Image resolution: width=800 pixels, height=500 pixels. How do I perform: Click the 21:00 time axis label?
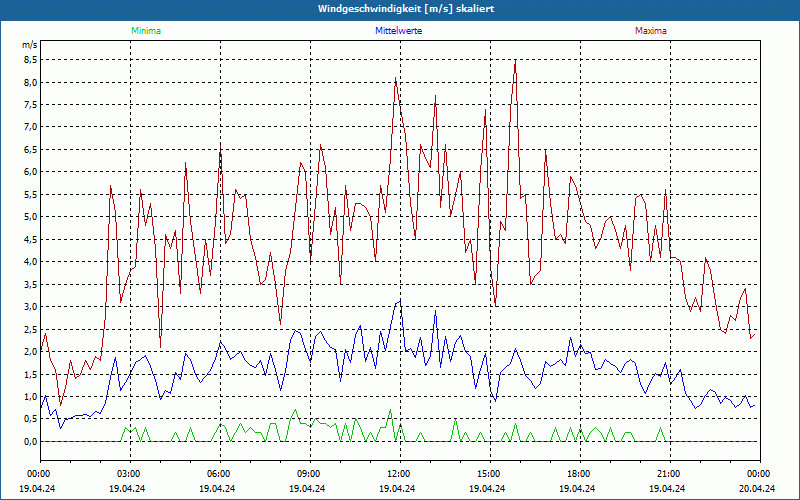click(668, 474)
